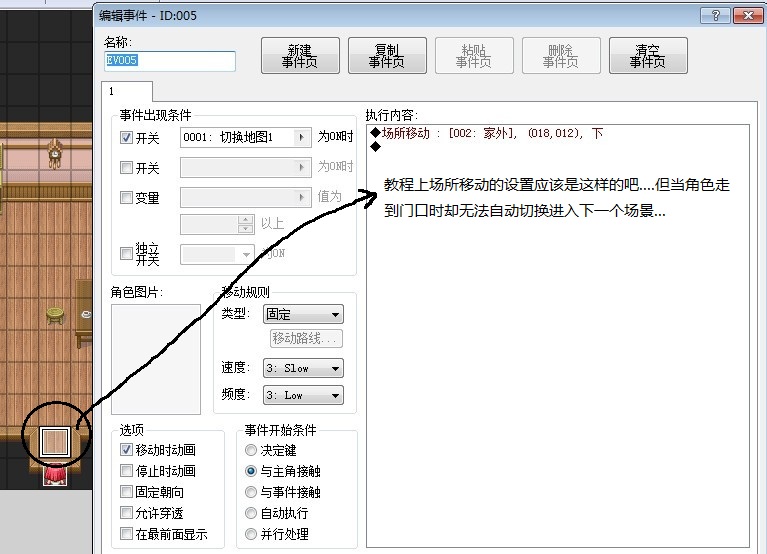The image size is (767, 554).
Task: Click the help question mark button
Action: point(715,16)
